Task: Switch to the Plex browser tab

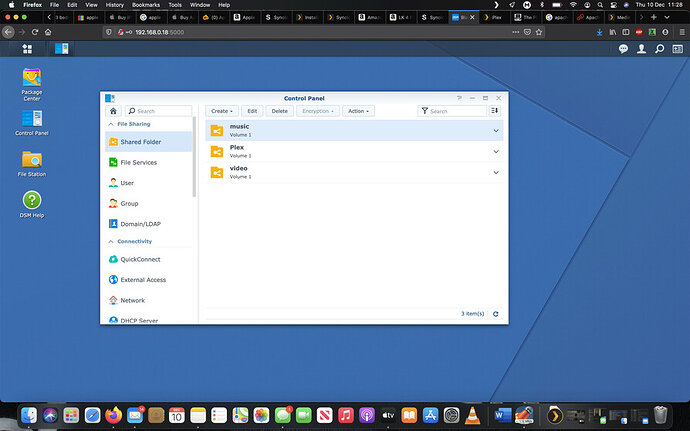Action: pyautogui.click(x=494, y=17)
